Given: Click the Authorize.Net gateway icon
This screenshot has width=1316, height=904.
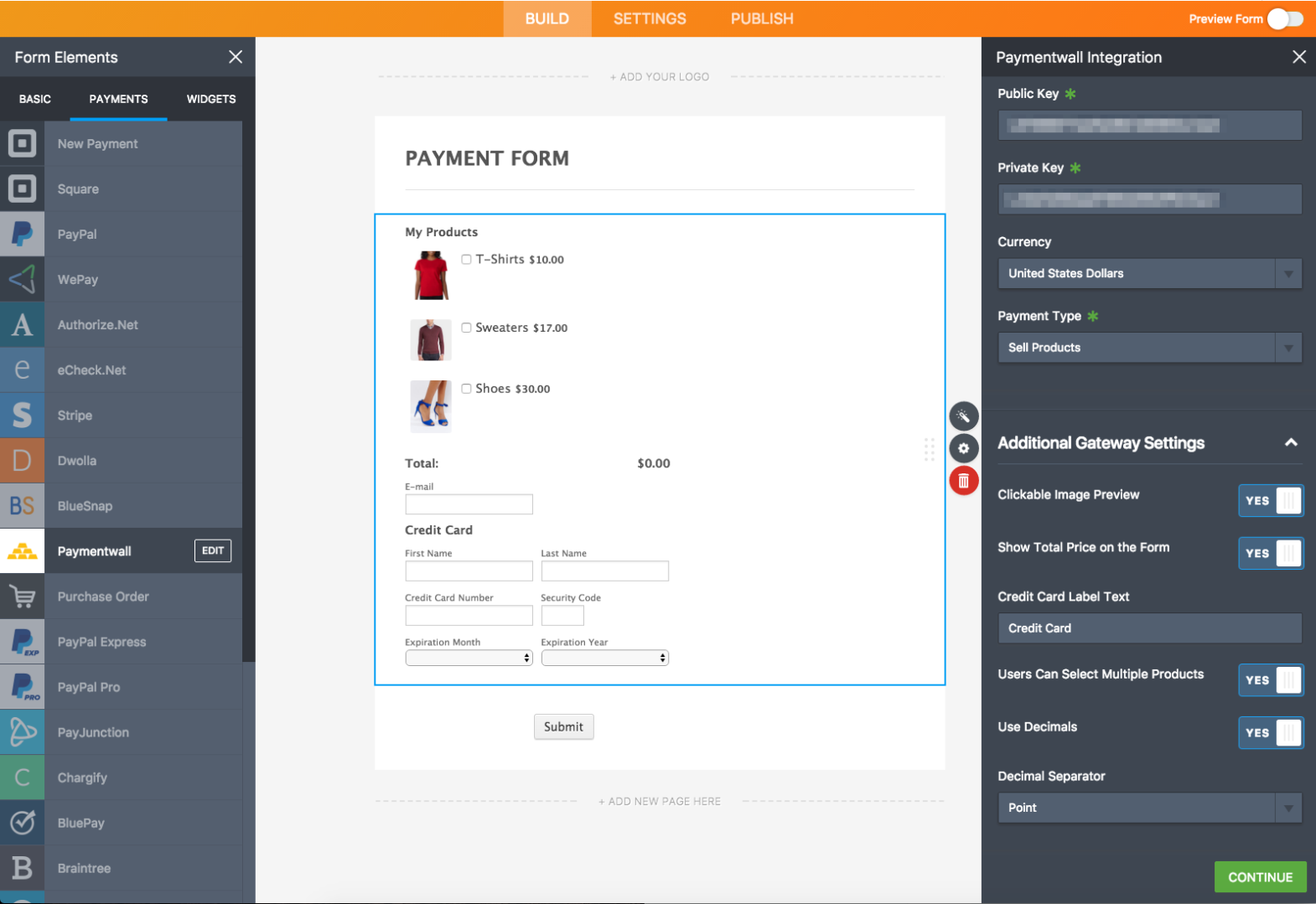Looking at the screenshot, I should point(23,325).
